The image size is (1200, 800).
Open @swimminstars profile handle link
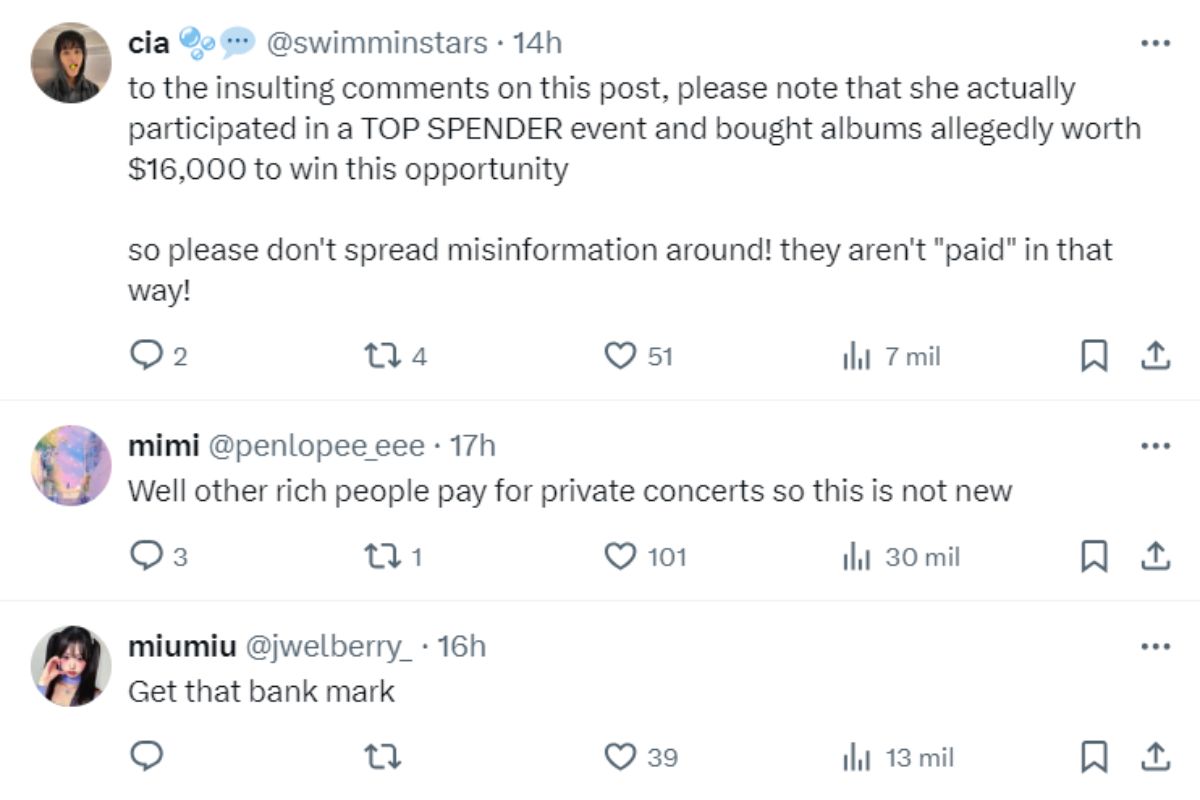click(374, 43)
